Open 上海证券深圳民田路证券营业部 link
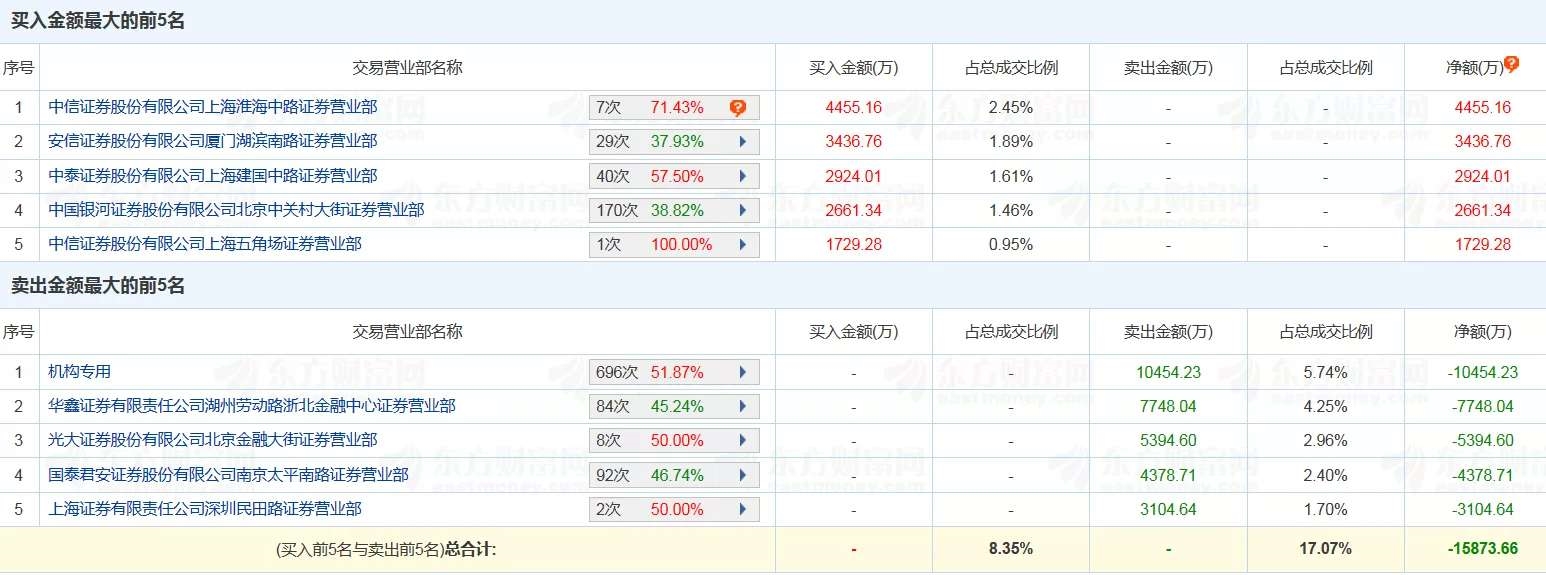The image size is (1546, 575). point(205,509)
